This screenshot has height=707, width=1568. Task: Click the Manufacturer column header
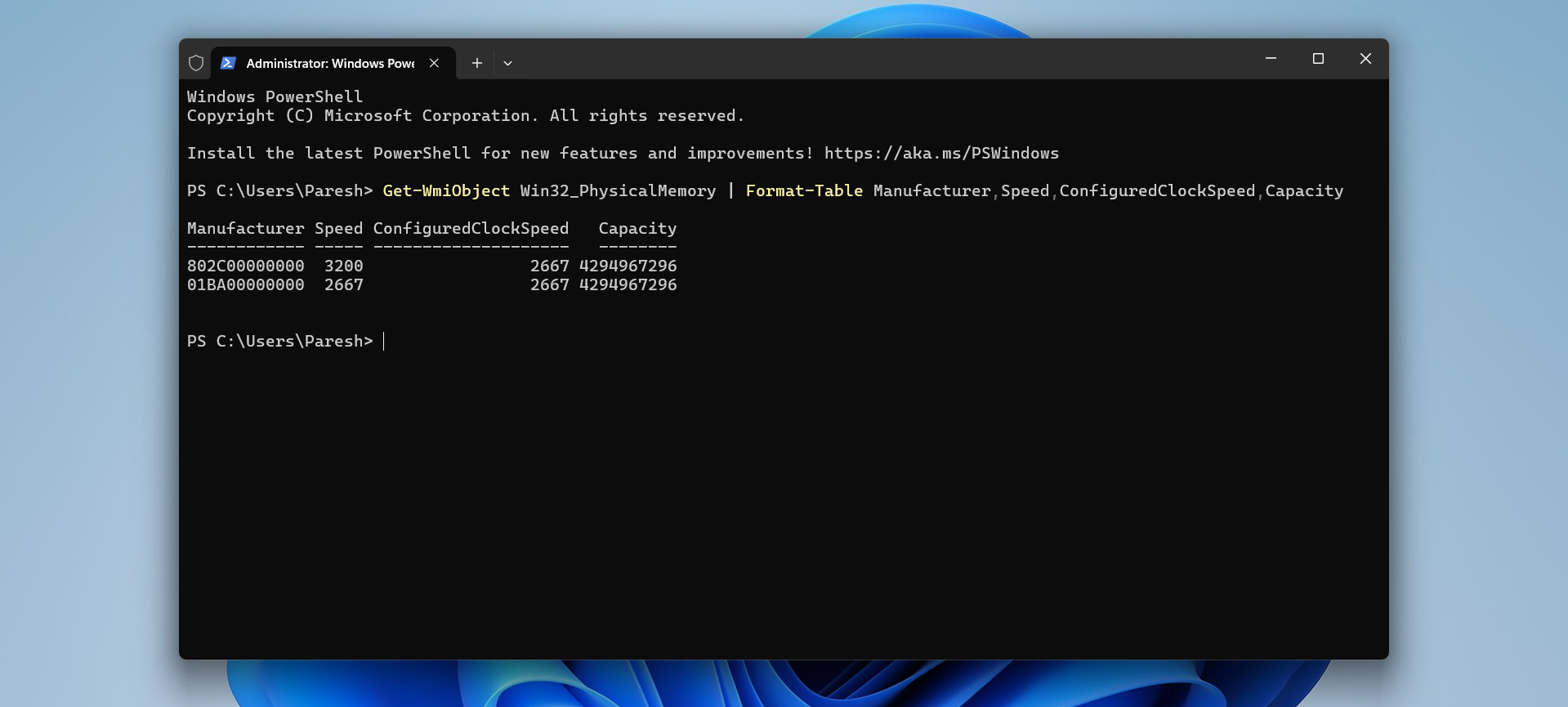(245, 228)
